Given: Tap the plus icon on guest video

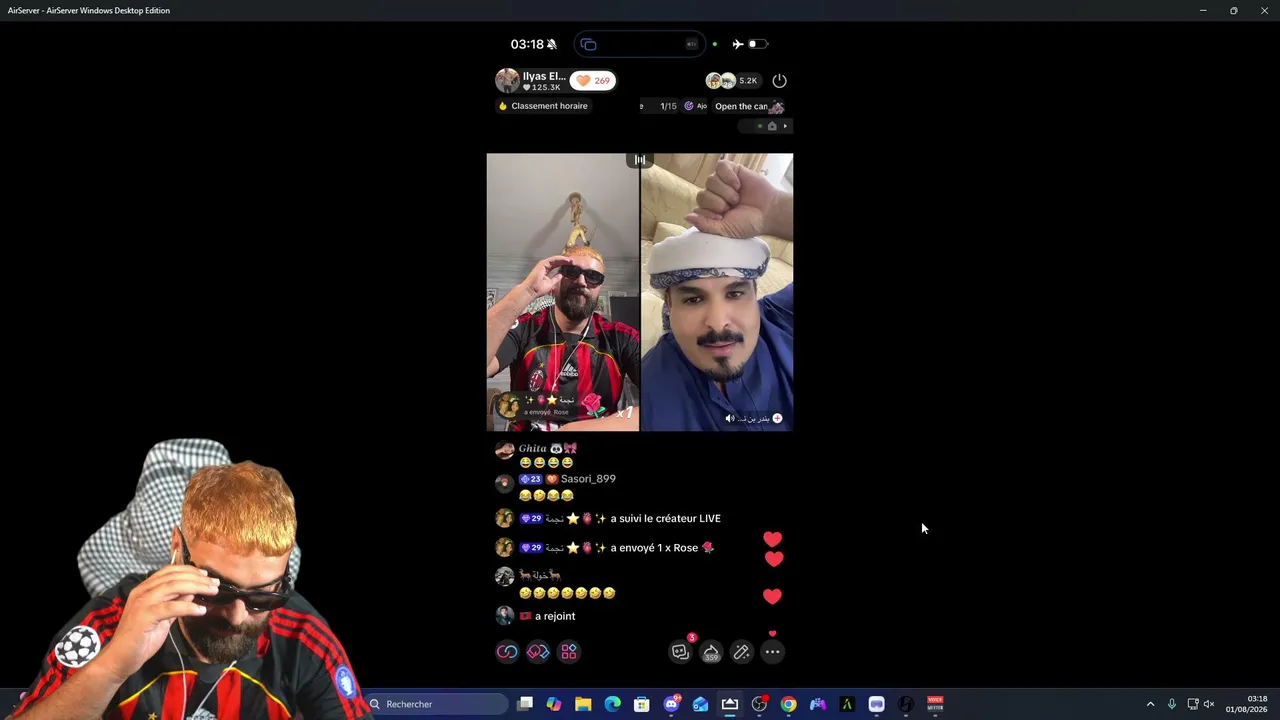Looking at the screenshot, I should [x=777, y=419].
